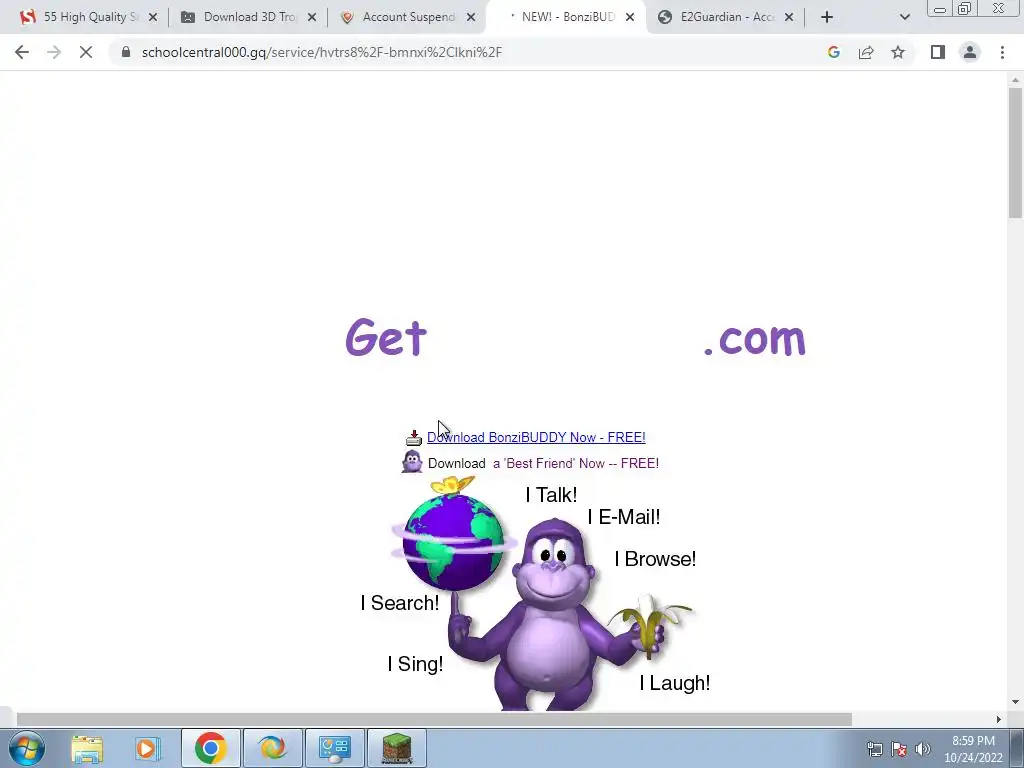This screenshot has width=1024, height=768.
Task: Go back to the previous page
Action: [x=22, y=52]
